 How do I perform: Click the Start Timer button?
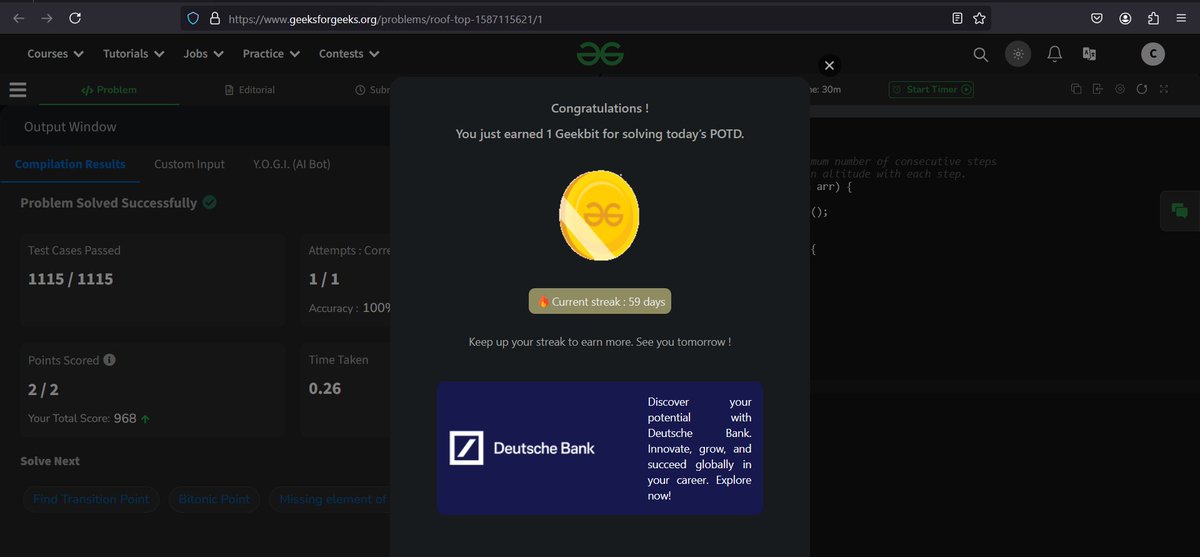tap(931, 89)
